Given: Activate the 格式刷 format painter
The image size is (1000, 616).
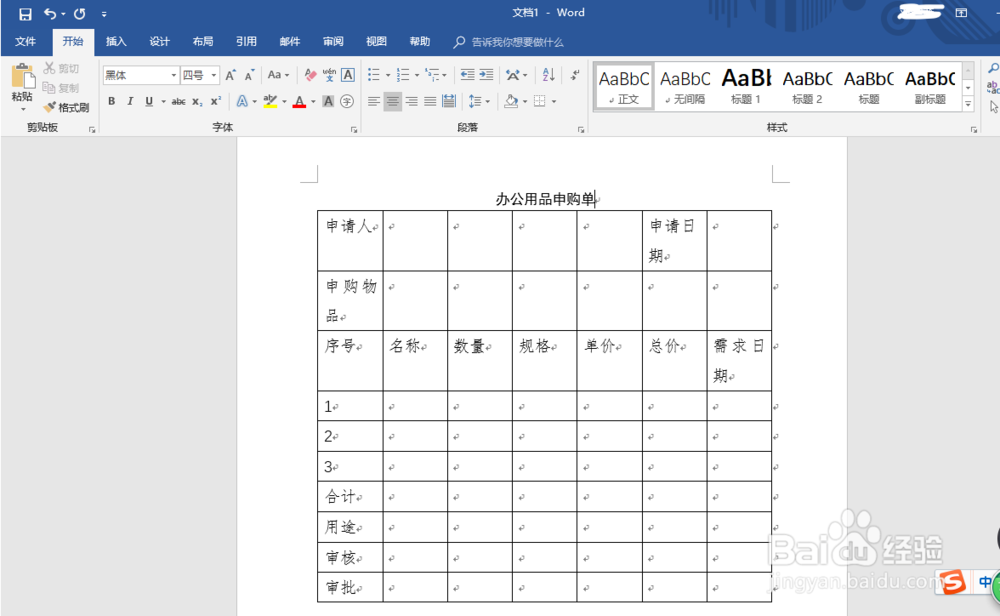Looking at the screenshot, I should (x=68, y=107).
